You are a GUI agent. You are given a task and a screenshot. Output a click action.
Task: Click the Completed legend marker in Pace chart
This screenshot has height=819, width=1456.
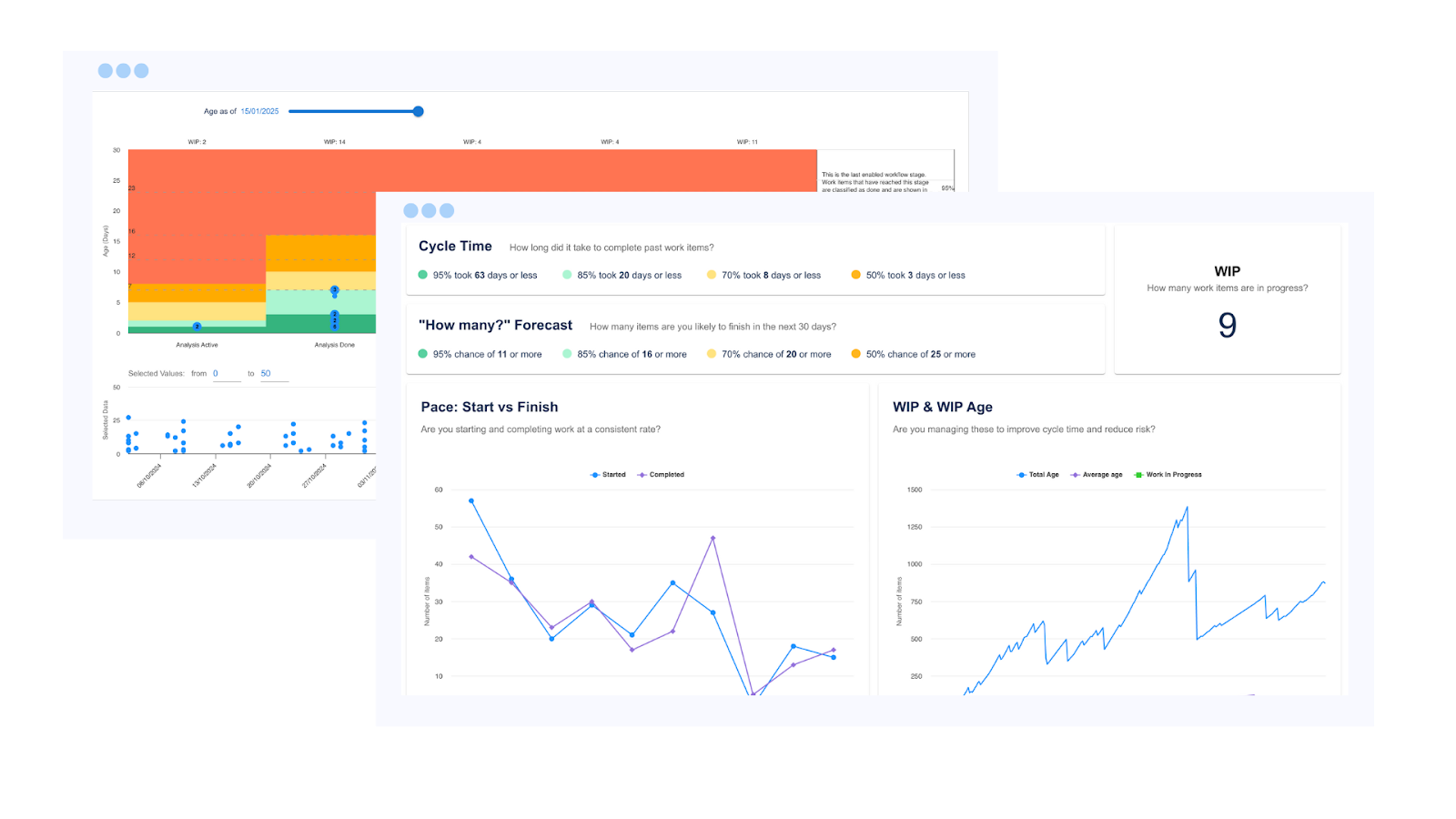click(x=642, y=474)
